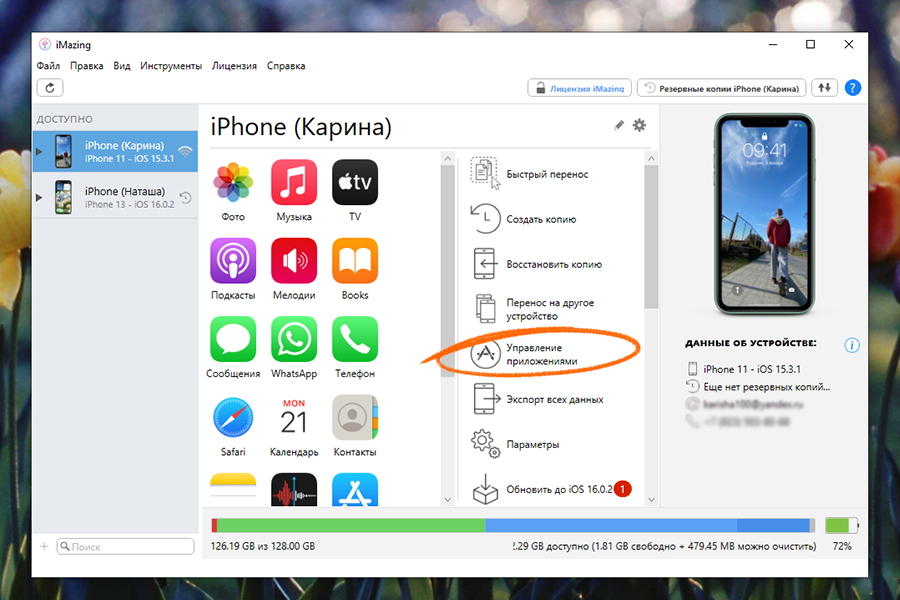
Task: Open the Сообщения messages icon
Action: click(233, 339)
